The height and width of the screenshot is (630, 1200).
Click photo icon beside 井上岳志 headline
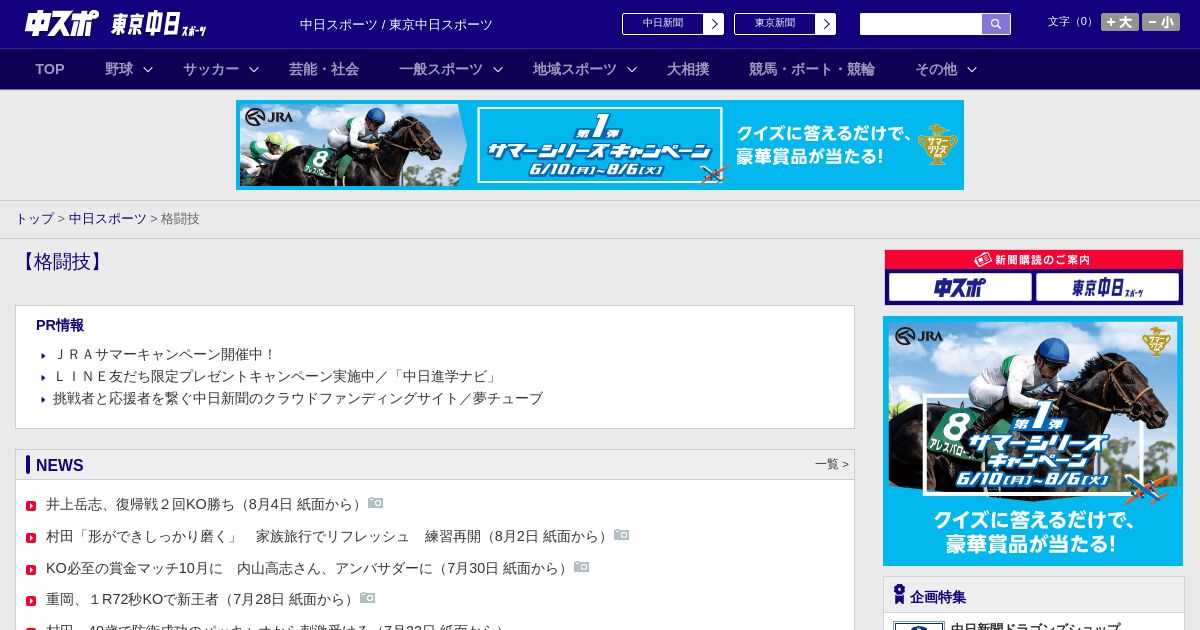(x=376, y=503)
